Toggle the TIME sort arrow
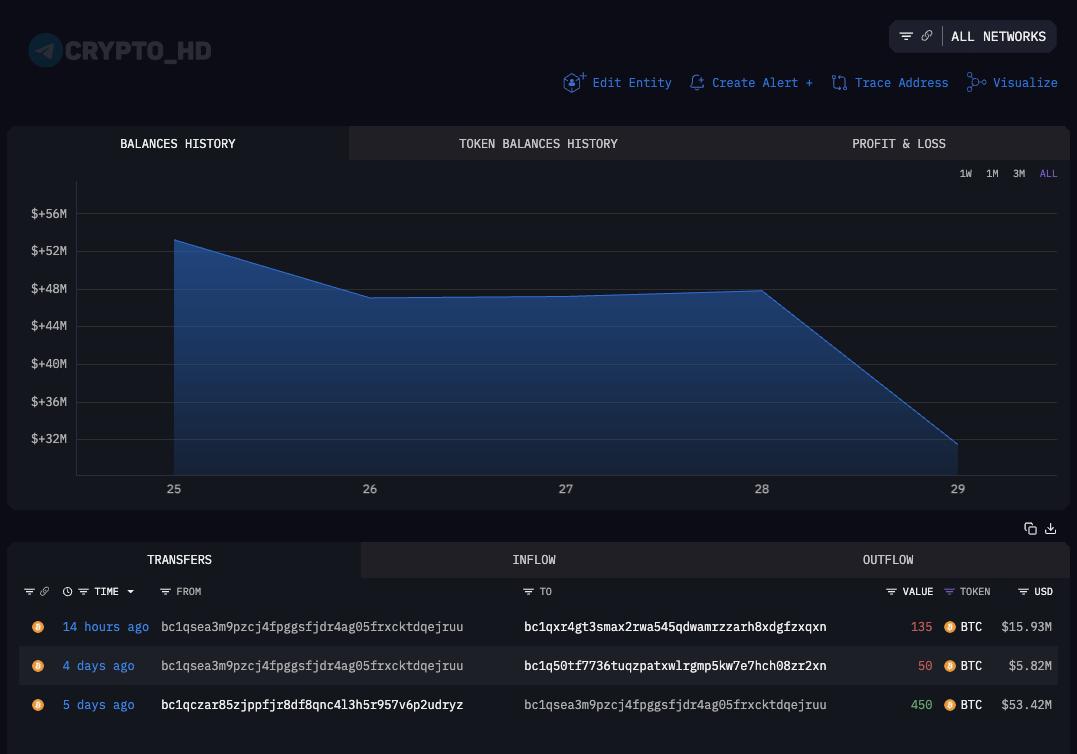 pos(131,591)
